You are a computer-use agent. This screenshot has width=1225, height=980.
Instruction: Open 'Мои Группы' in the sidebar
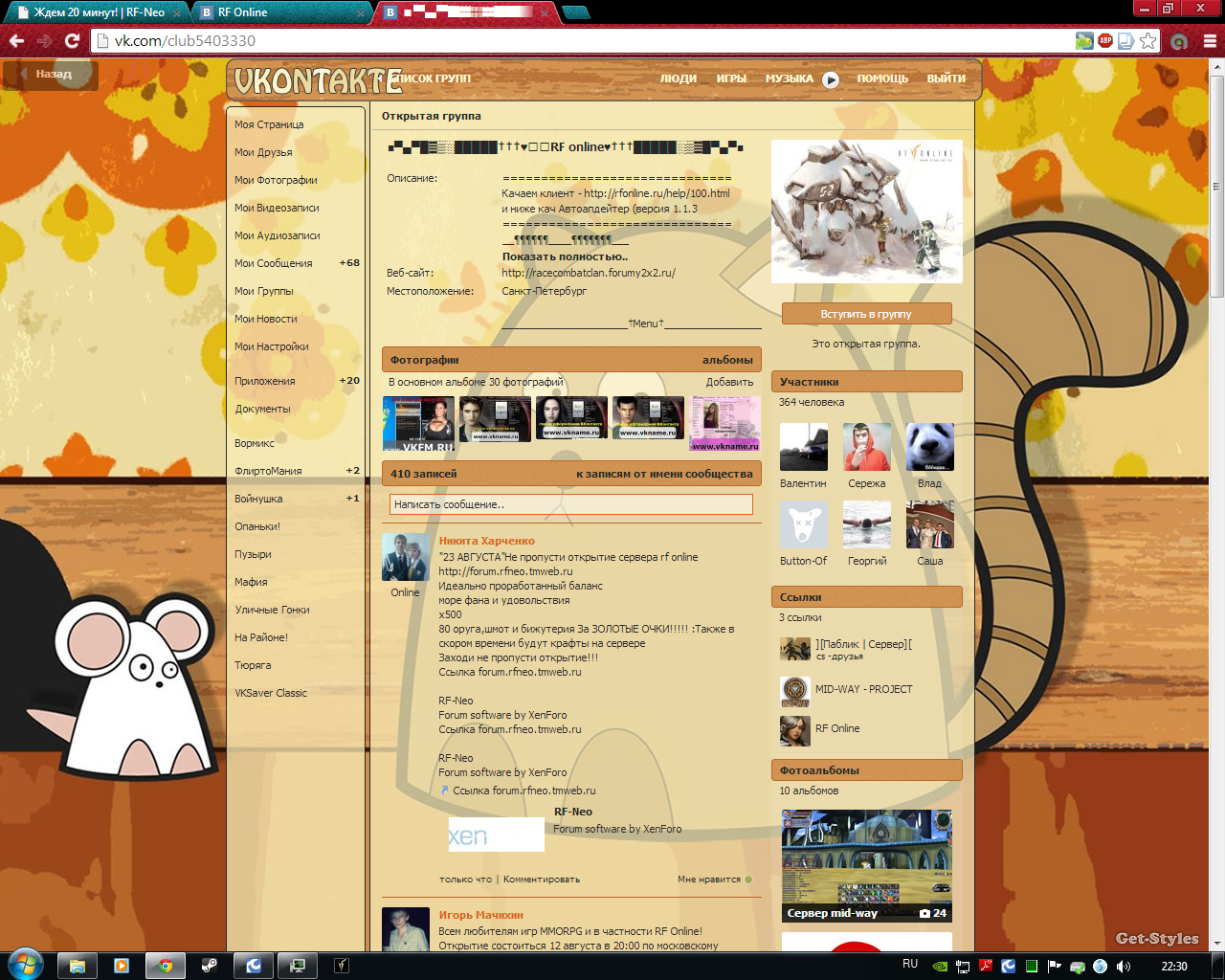pos(264,291)
